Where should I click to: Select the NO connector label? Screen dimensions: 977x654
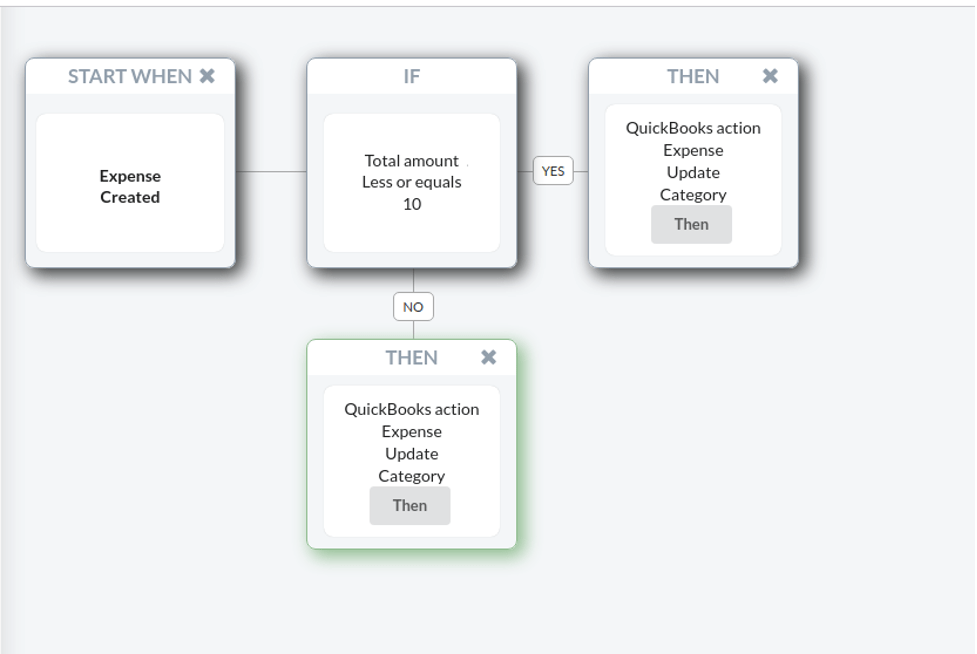coord(413,307)
